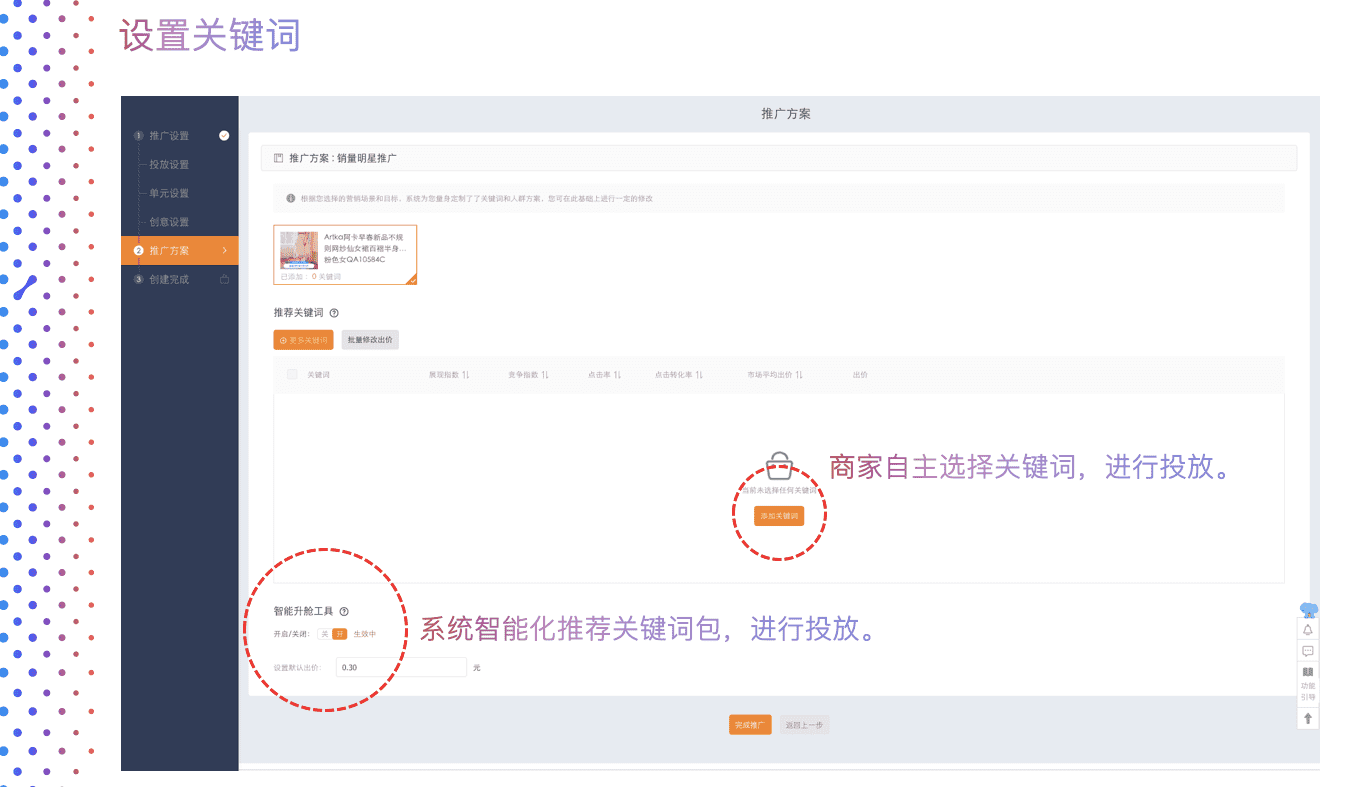This screenshot has width=1357, height=787.
Task: Click help icon next to 智能升舱工具
Action: point(344,611)
